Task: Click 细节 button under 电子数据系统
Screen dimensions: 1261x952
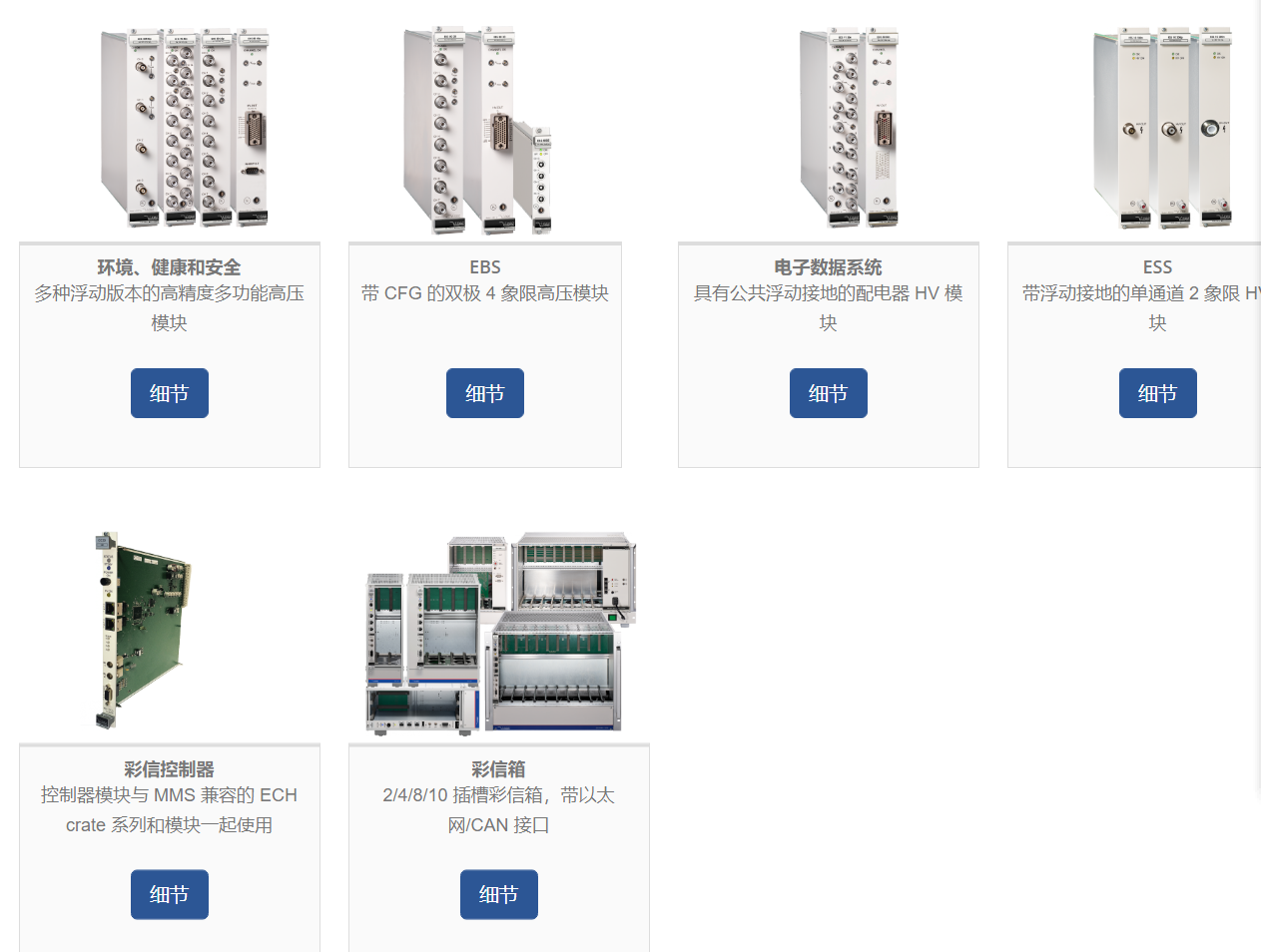Action: 829,393
